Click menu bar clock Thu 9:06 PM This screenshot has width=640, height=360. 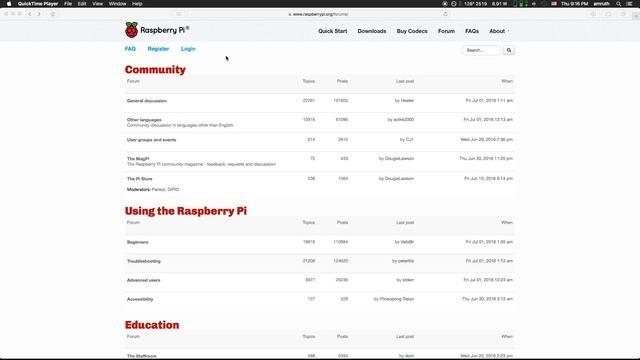(574, 4)
